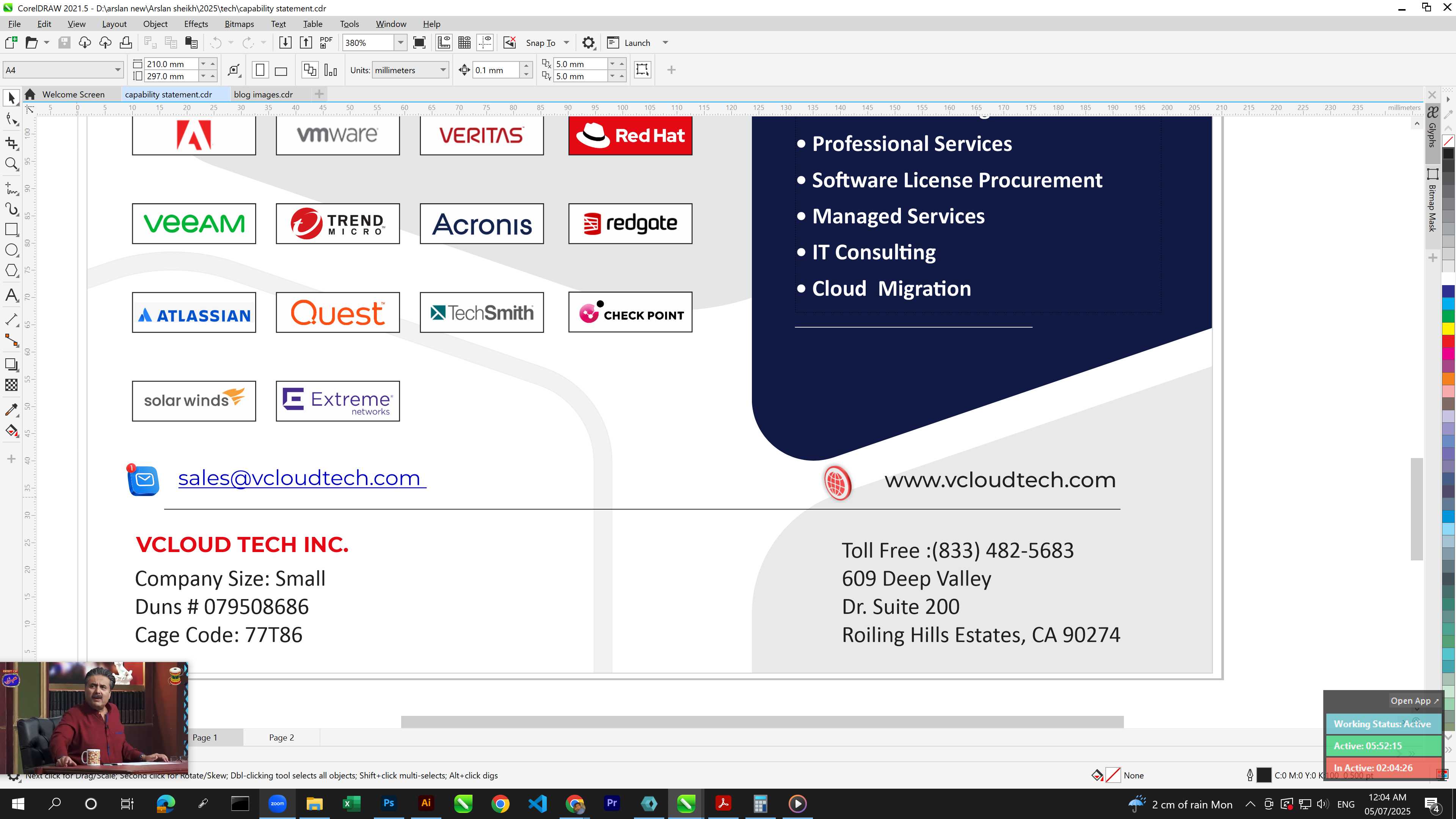Click Open App in tracker widget
The width and height of the screenshot is (1456, 819).
coord(1415,701)
